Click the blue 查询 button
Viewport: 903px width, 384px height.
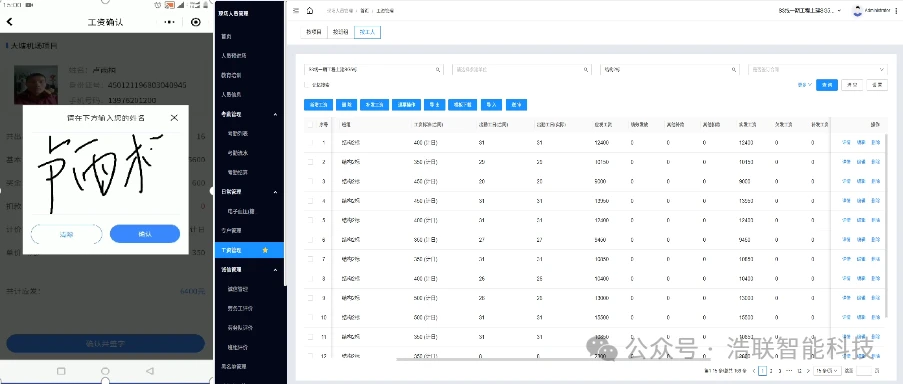(x=827, y=85)
